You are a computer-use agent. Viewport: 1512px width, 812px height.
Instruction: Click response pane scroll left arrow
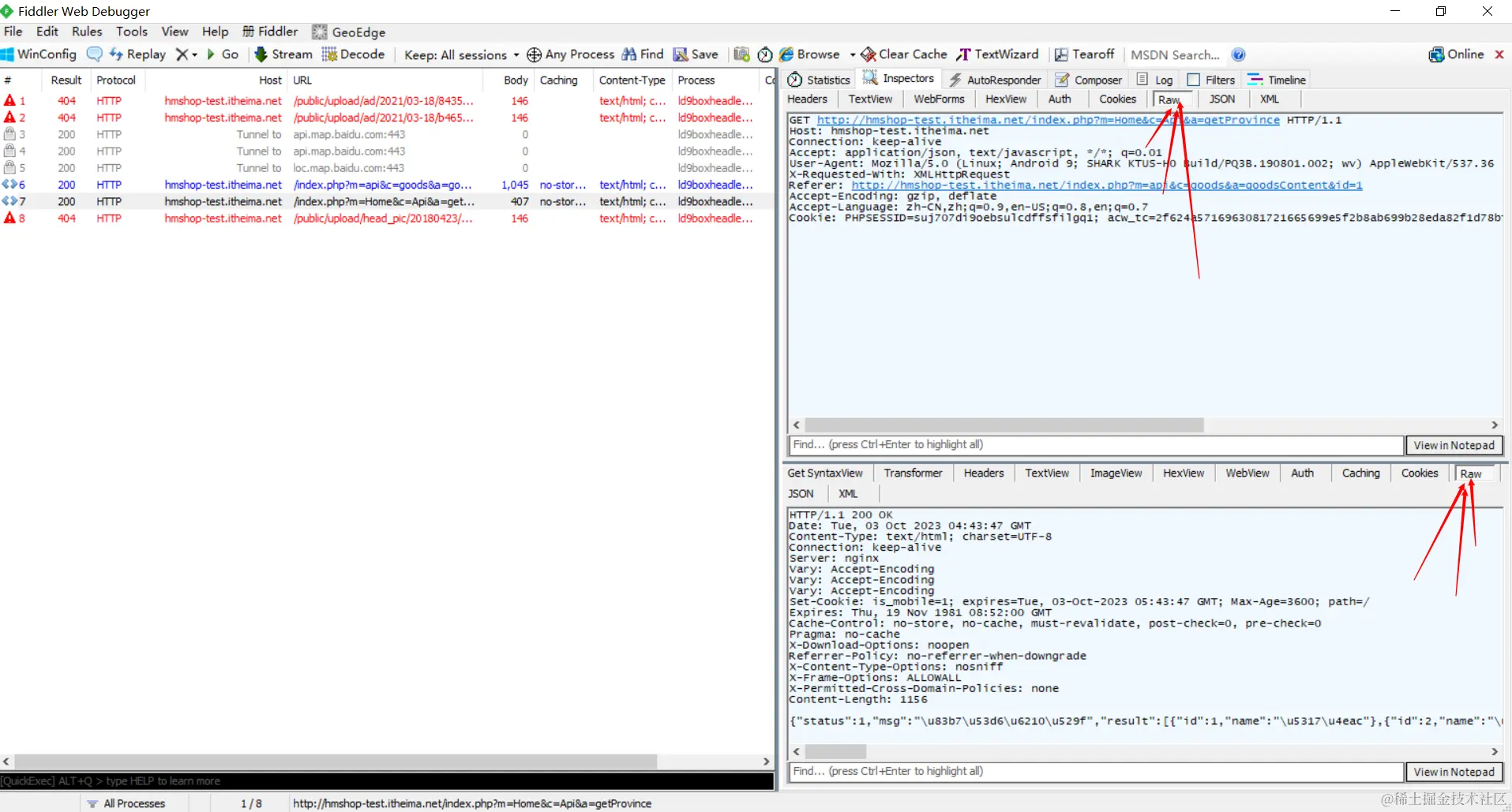point(797,752)
